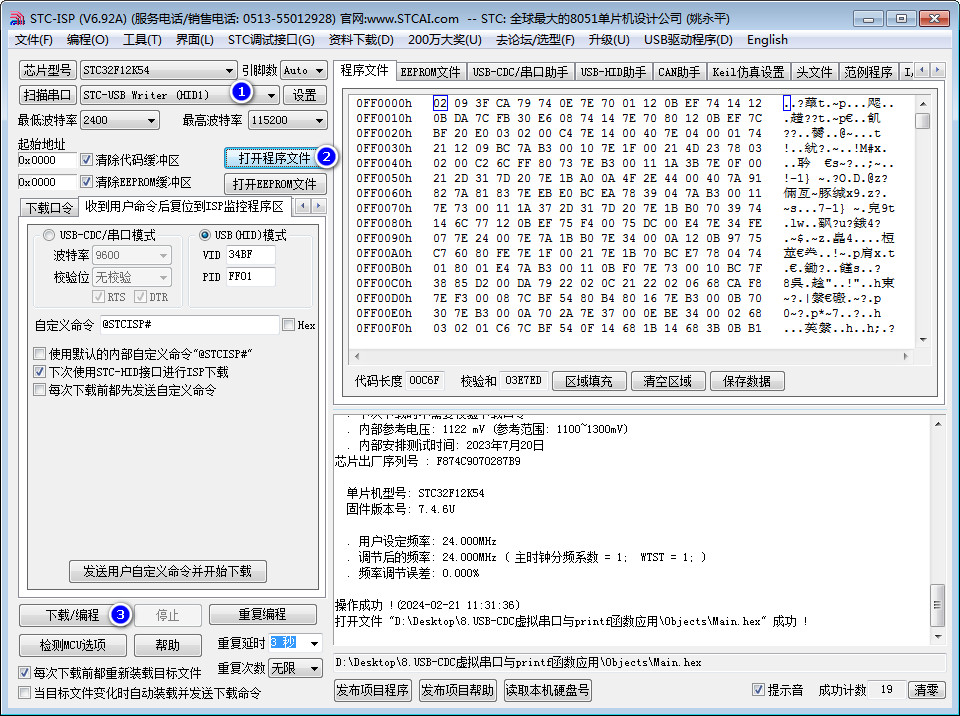Image resolution: width=960 pixels, height=716 pixels.
Task: Click 重复编程 button
Action: coord(263,614)
